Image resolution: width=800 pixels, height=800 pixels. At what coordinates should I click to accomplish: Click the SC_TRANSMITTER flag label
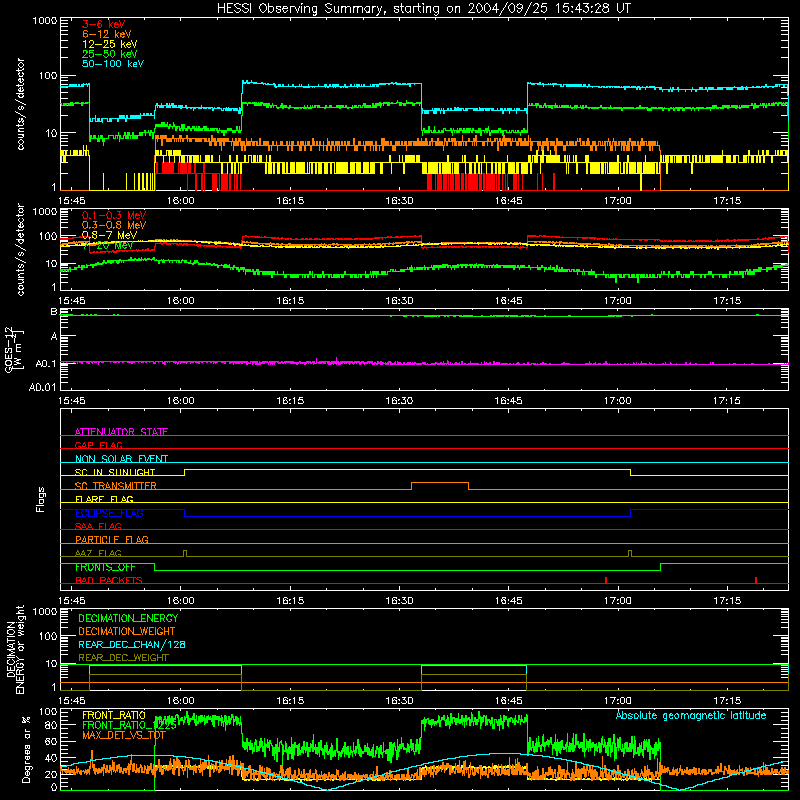pyautogui.click(x=116, y=485)
